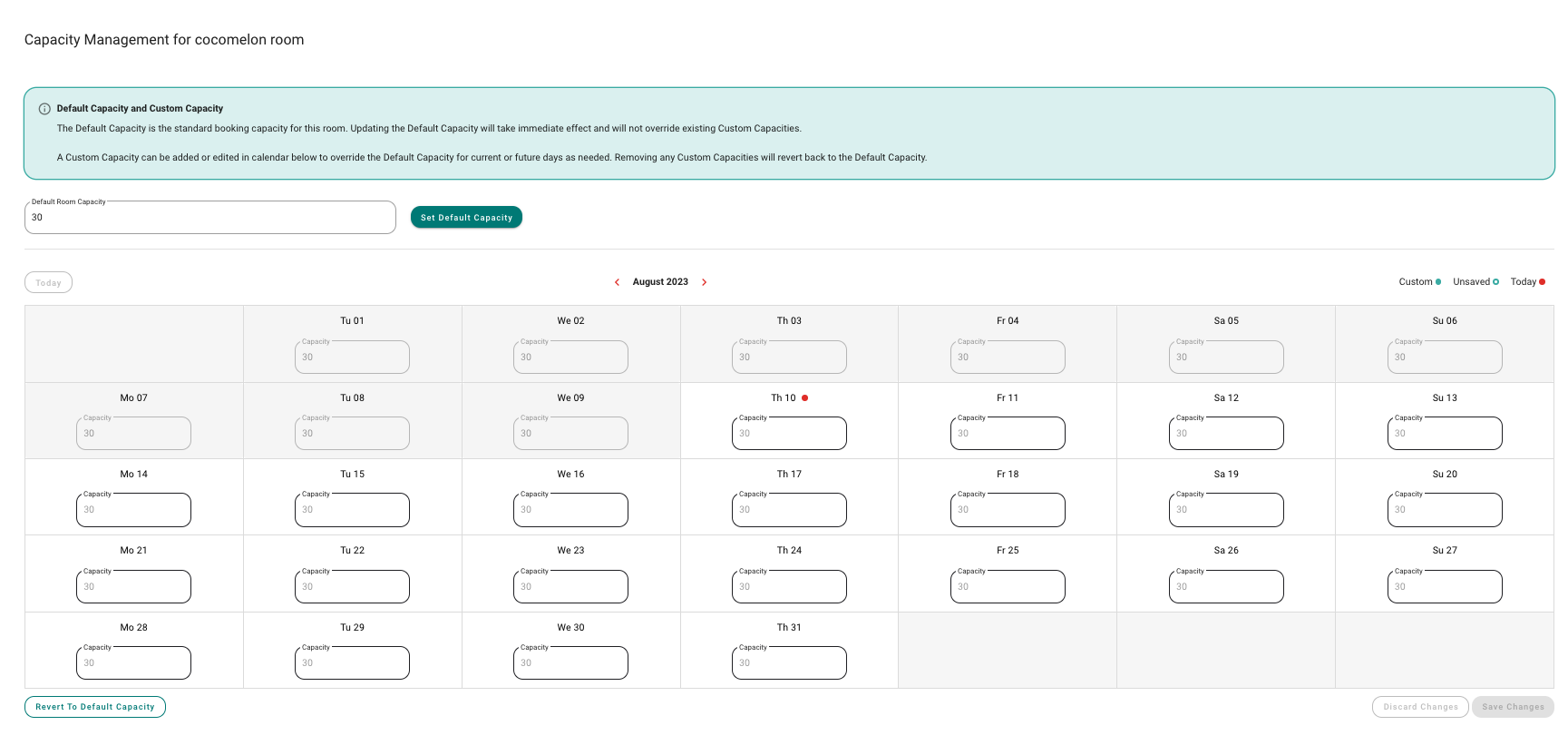Go to previous month arrow

pyautogui.click(x=618, y=282)
